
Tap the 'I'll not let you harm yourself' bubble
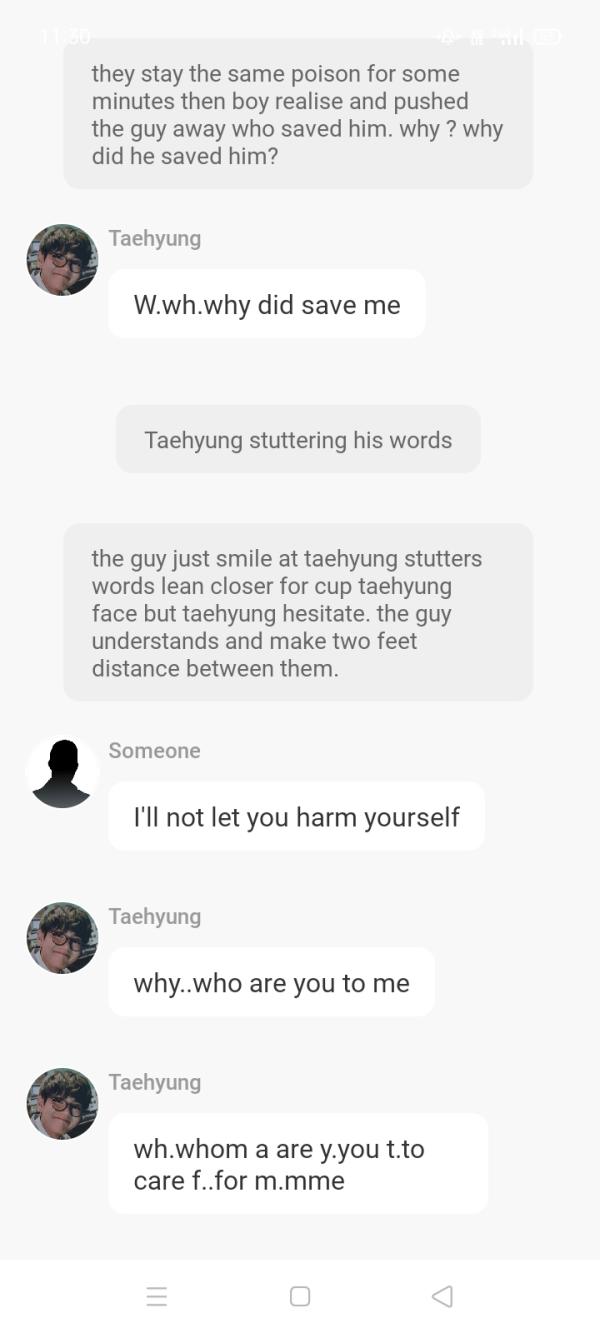pos(297,816)
